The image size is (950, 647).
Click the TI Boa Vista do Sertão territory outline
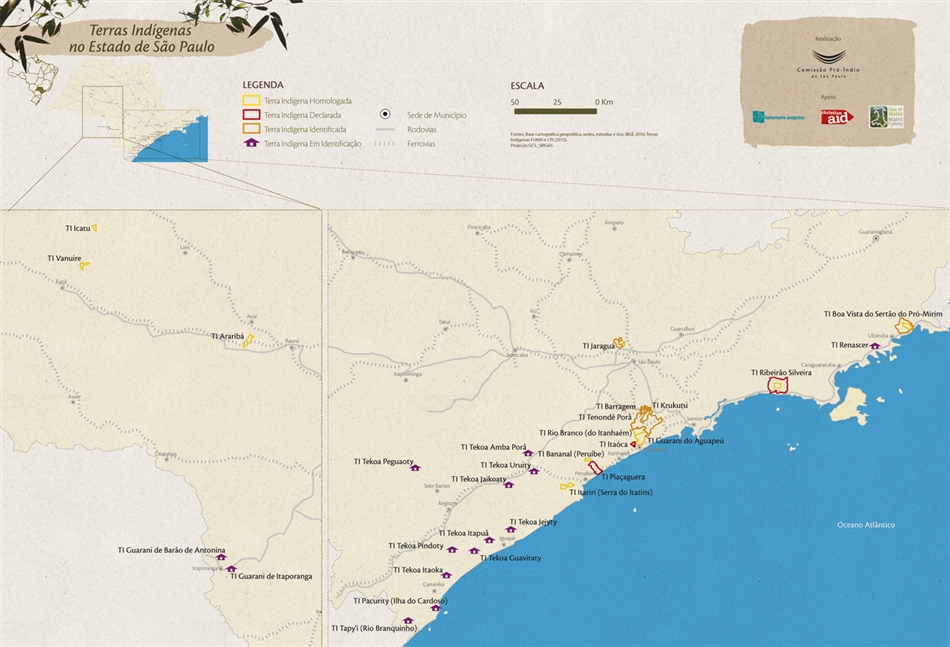904,326
